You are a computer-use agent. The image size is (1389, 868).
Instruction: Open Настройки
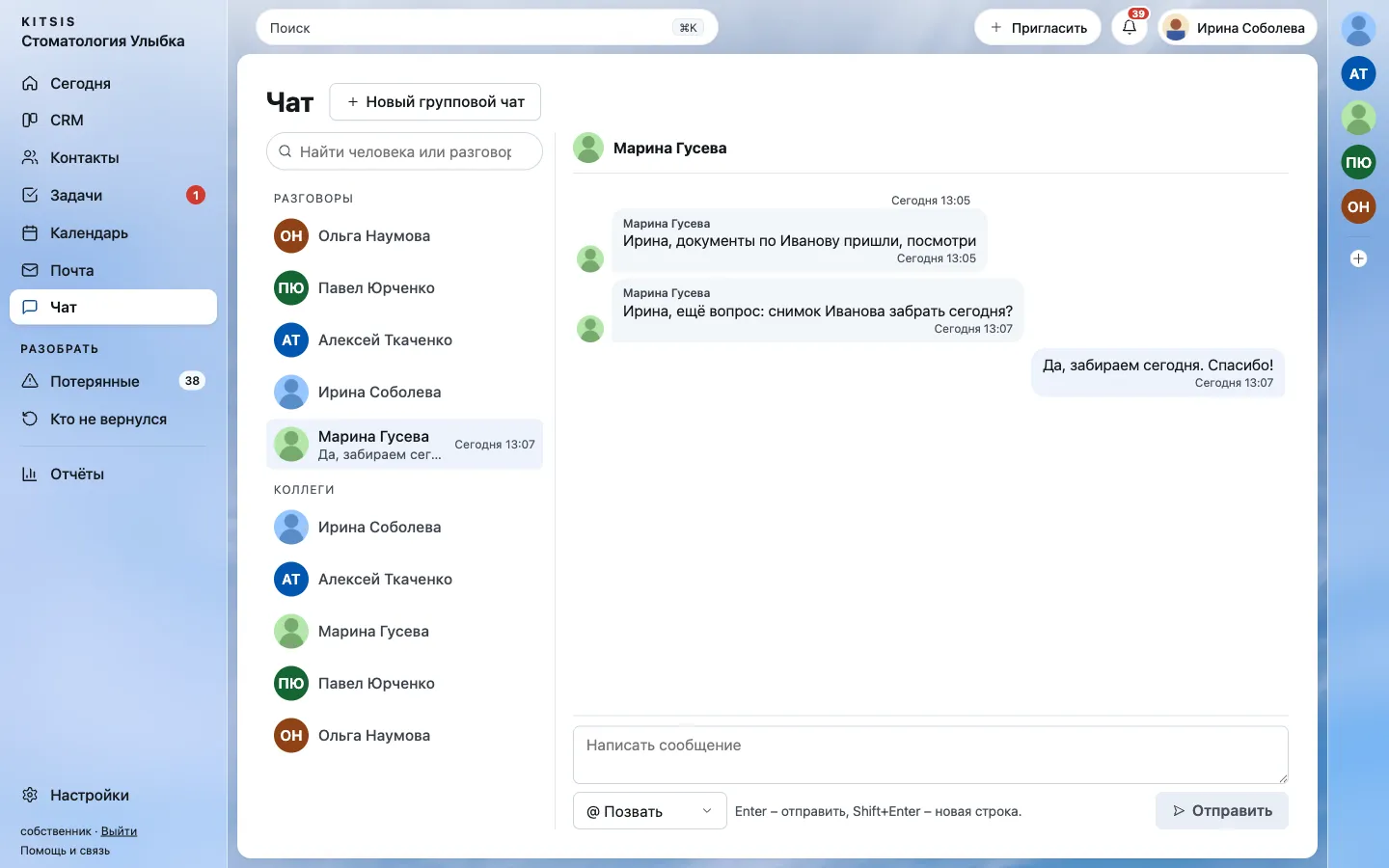(x=113, y=795)
